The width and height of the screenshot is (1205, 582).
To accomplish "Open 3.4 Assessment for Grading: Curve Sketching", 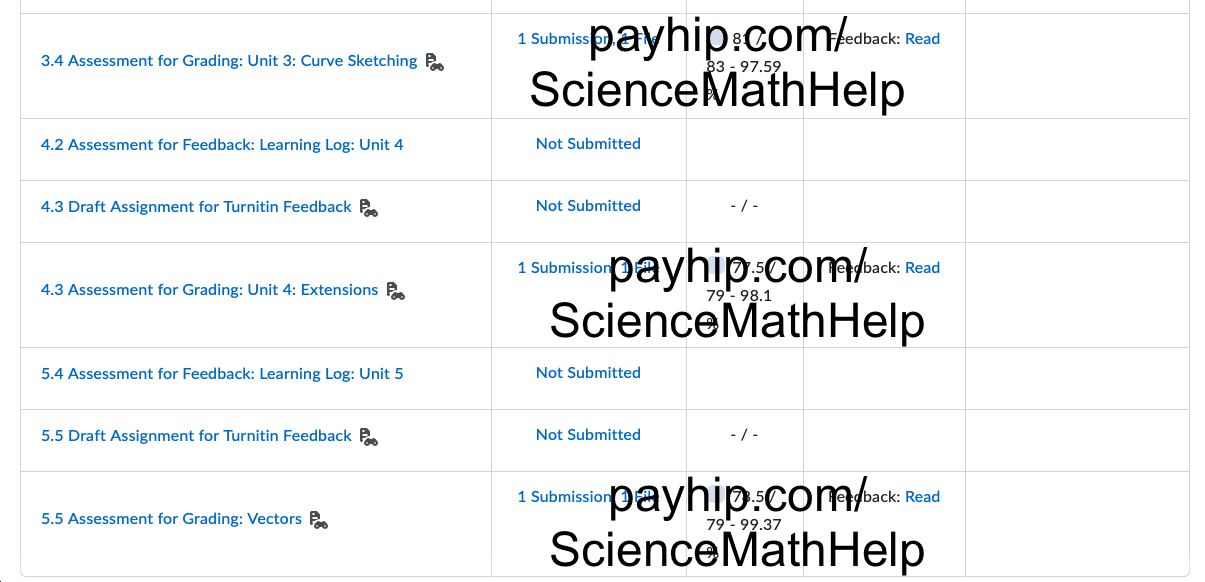I will coord(229,61).
